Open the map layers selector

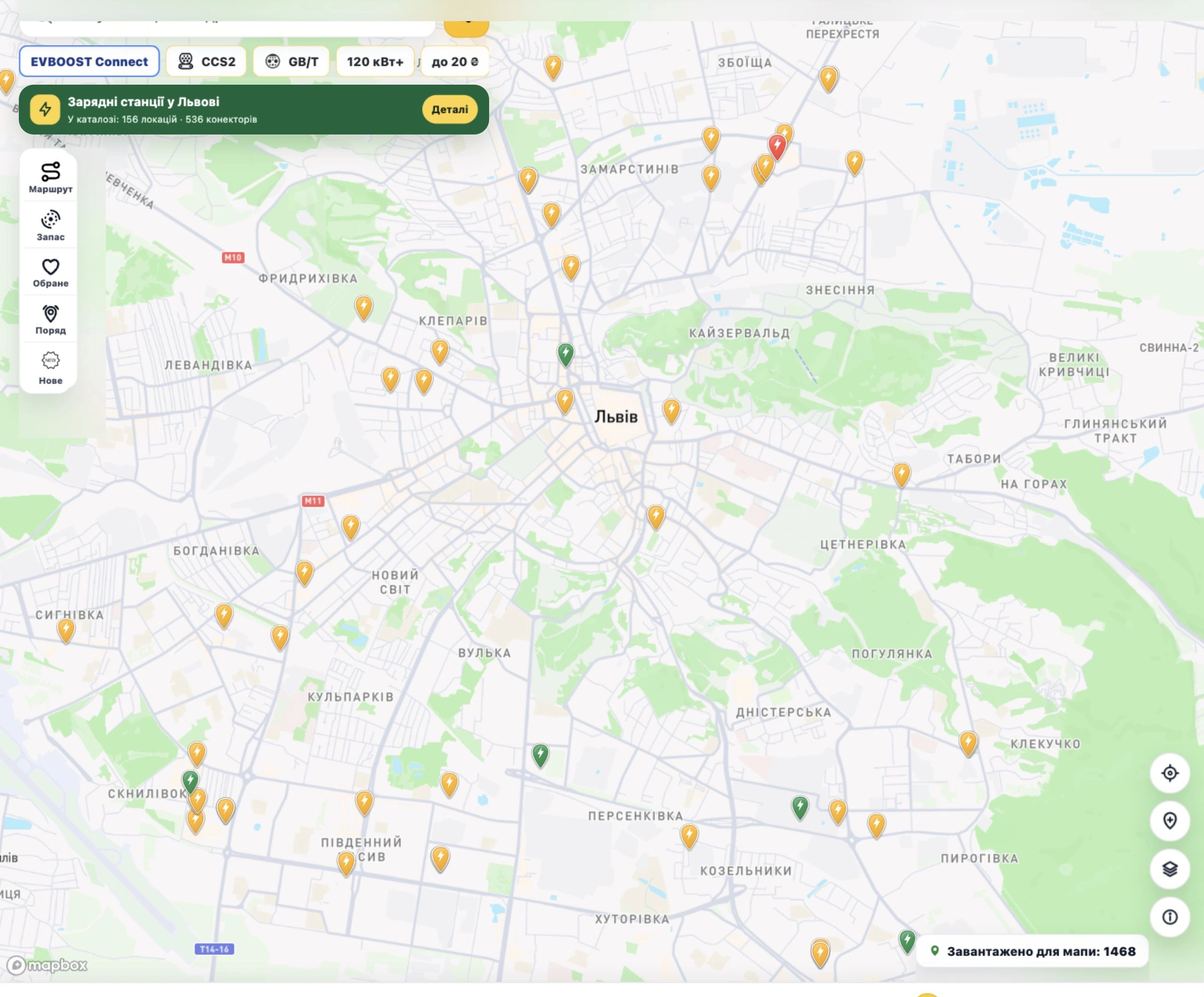point(1170,869)
